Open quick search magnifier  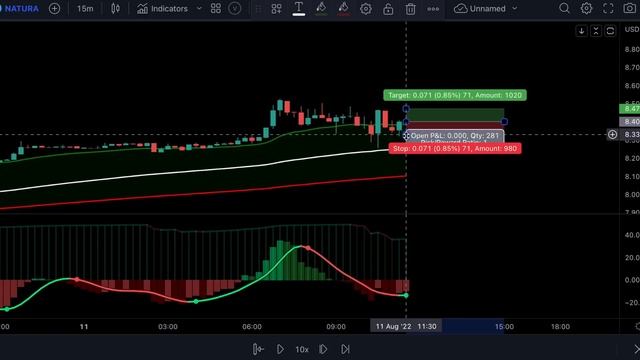coord(564,9)
